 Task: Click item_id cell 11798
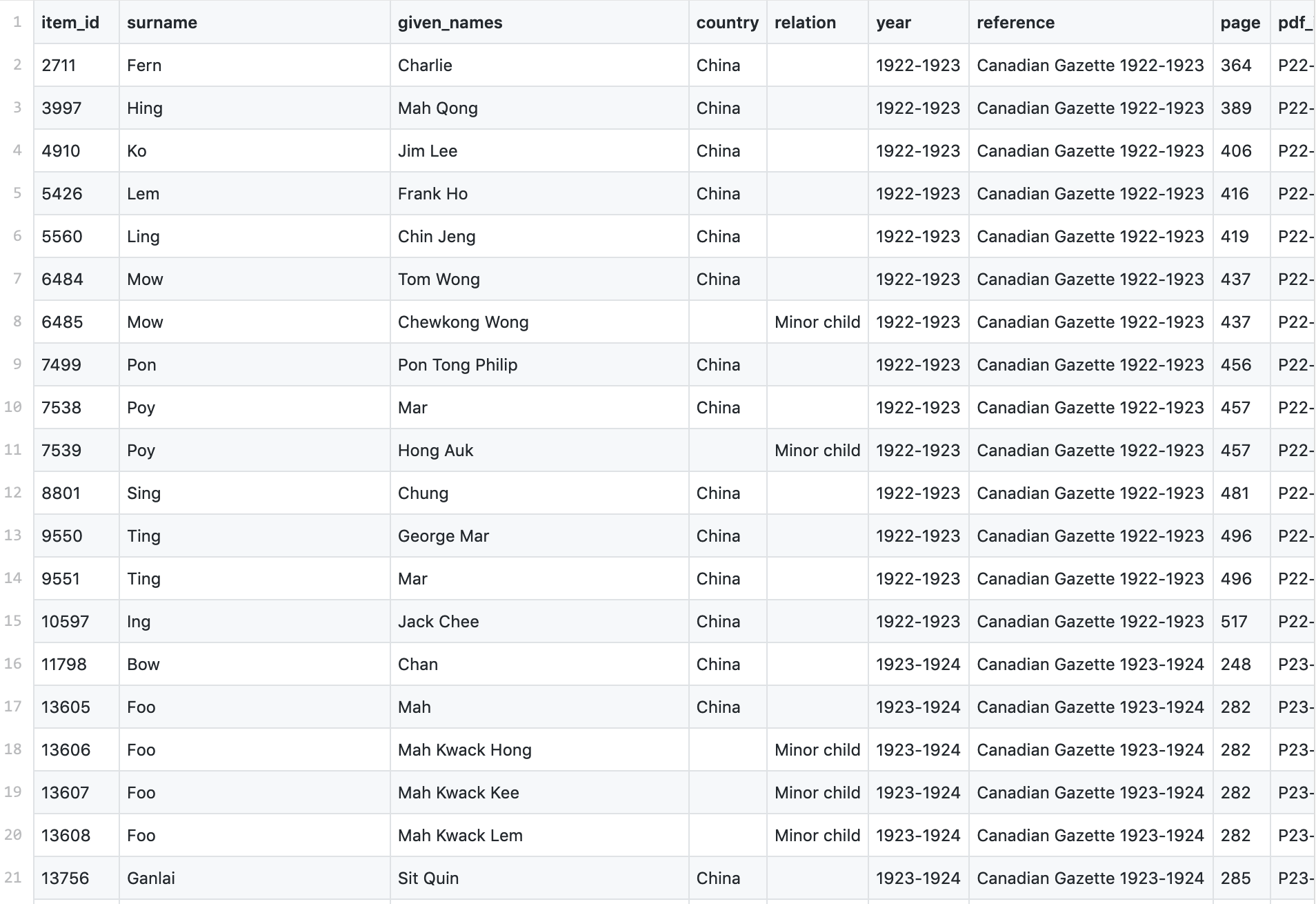tap(64, 665)
